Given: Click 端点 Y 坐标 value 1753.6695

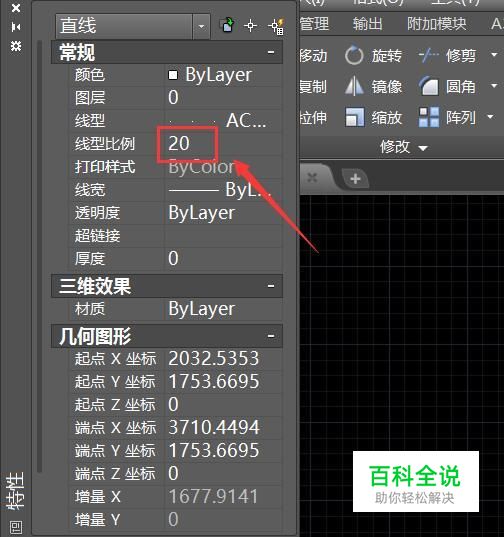Looking at the screenshot, I should point(223,450).
